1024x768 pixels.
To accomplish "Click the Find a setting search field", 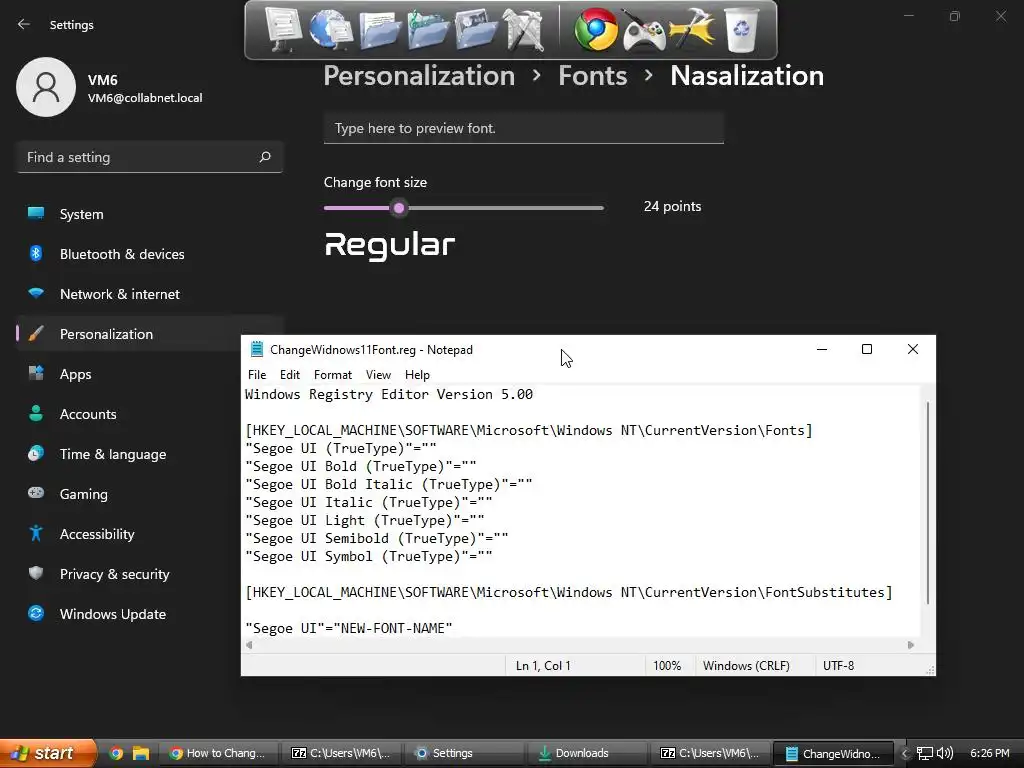I will [x=150, y=157].
